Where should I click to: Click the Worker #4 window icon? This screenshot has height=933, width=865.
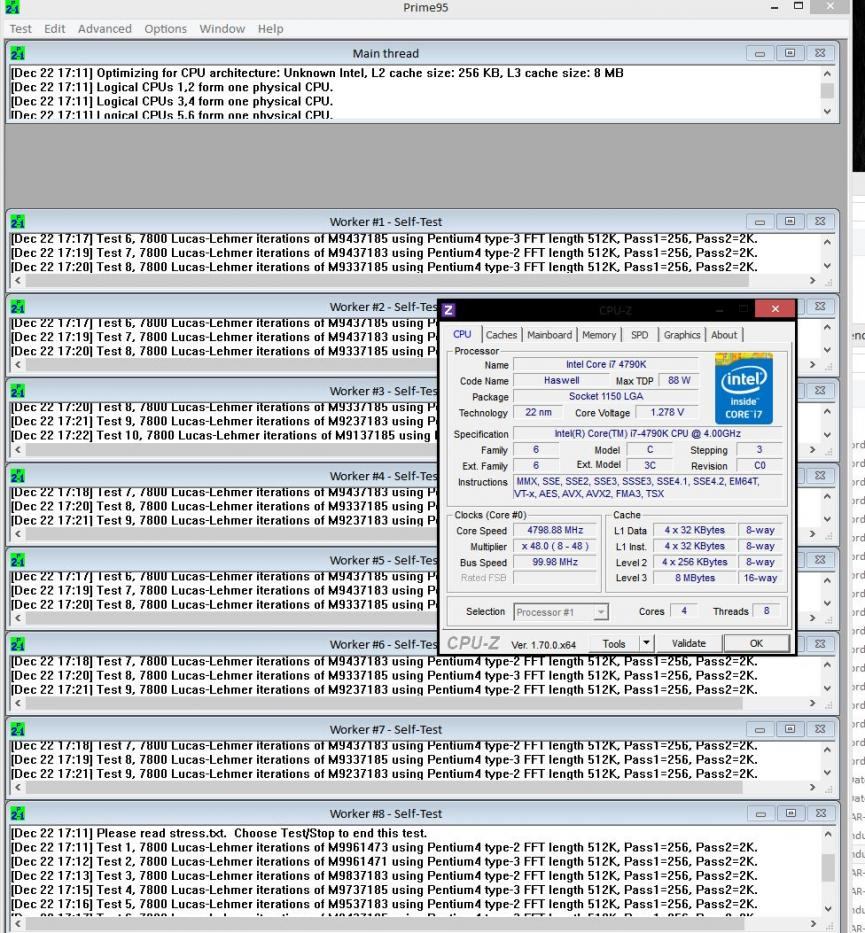click(17, 476)
